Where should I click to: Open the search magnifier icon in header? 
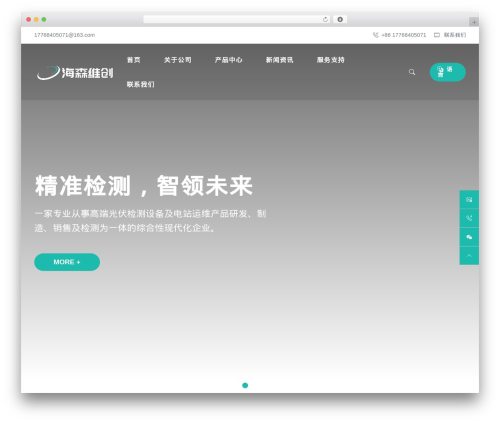[x=412, y=72]
